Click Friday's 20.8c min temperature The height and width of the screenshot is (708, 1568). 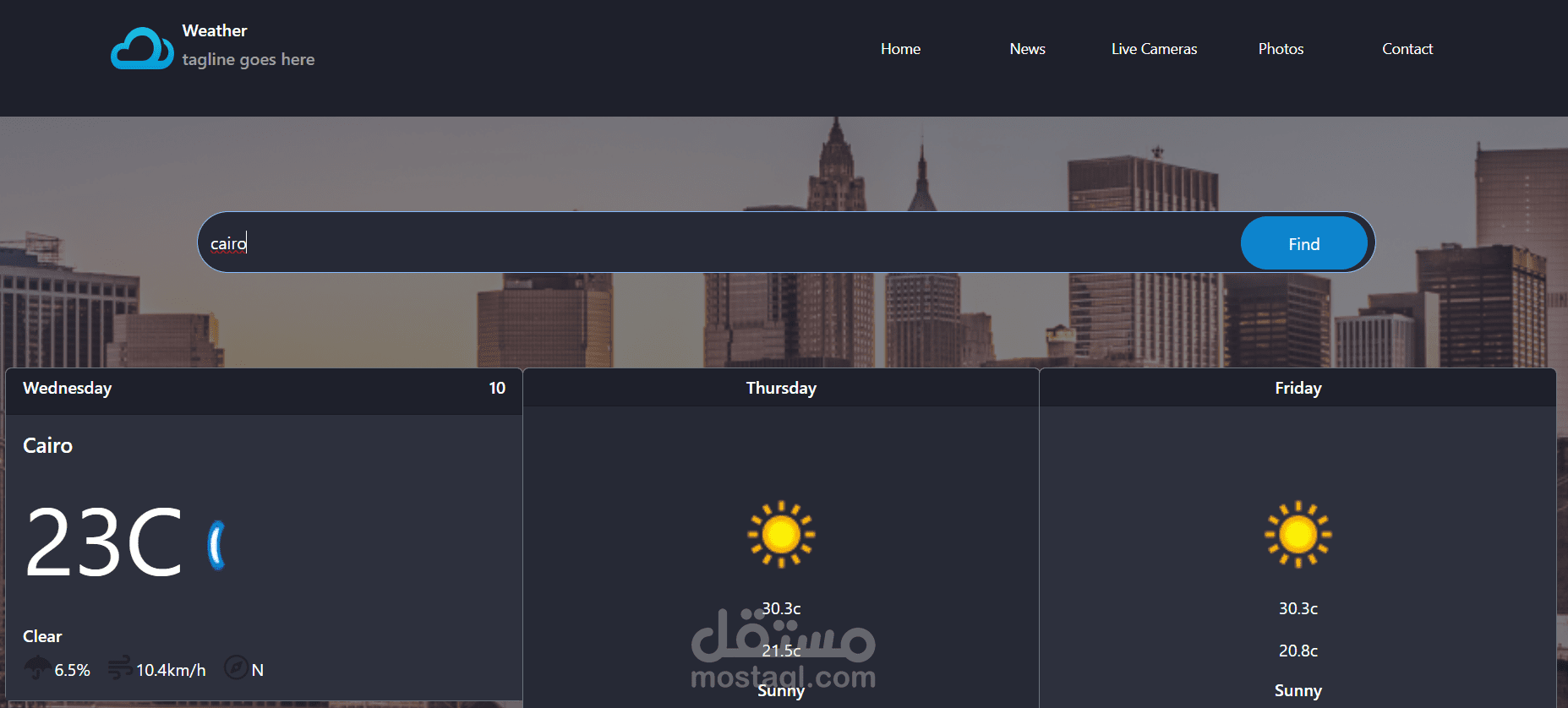coord(1298,651)
